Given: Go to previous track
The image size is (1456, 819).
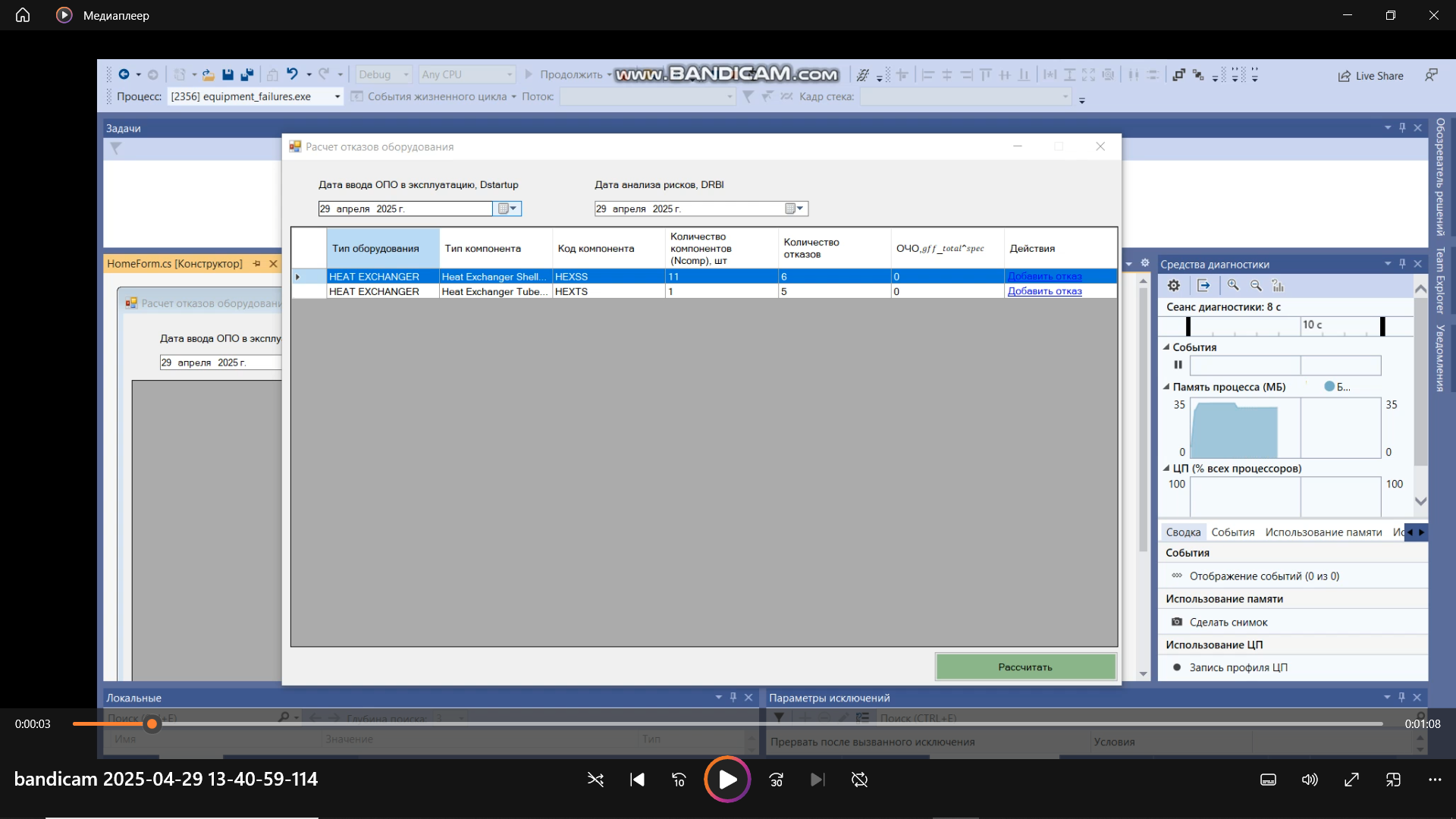Looking at the screenshot, I should pos(637,780).
